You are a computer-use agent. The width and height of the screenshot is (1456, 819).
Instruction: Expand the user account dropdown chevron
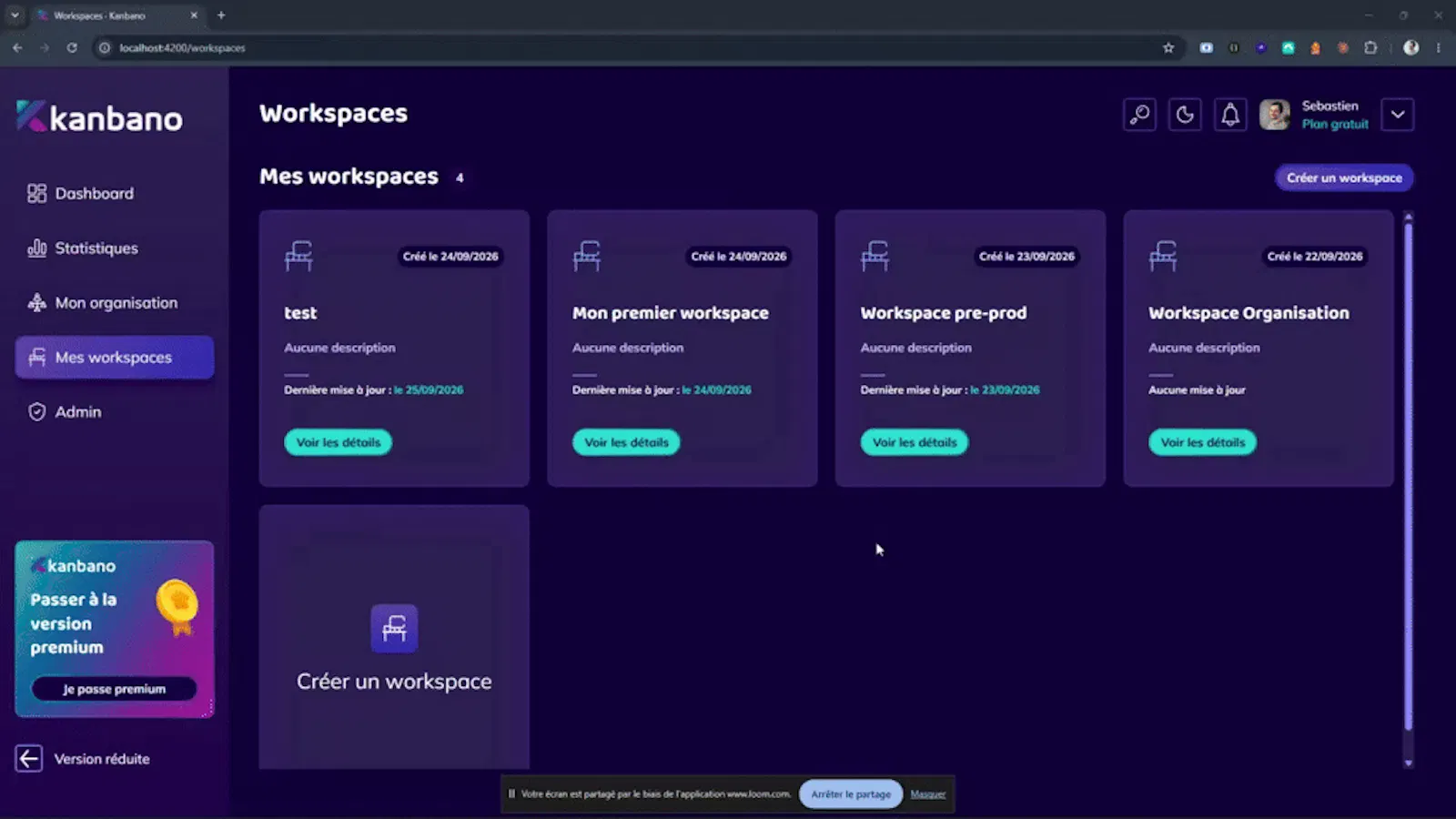coord(1398,115)
